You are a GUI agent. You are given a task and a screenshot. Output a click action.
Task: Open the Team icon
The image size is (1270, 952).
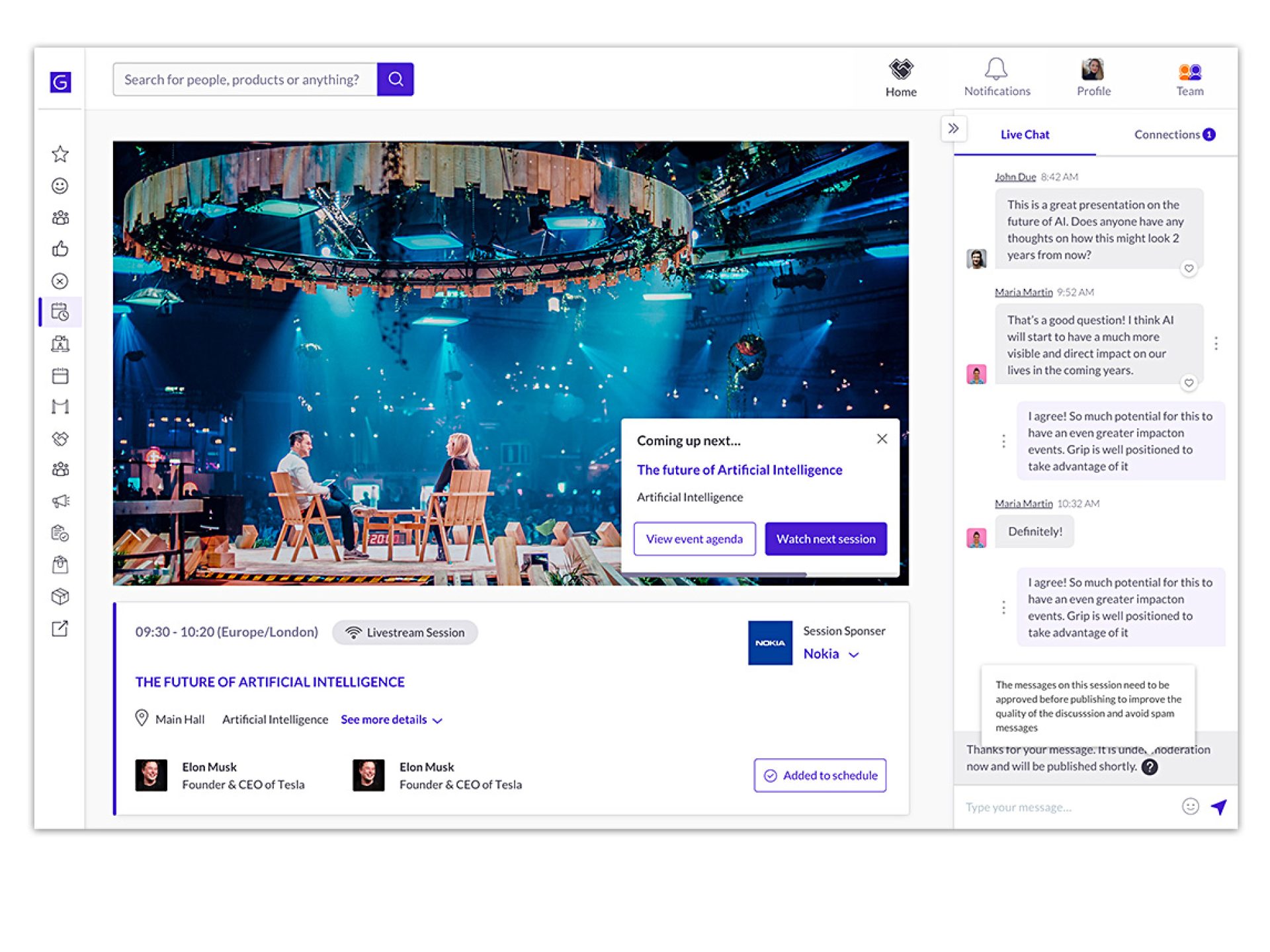(x=1189, y=79)
